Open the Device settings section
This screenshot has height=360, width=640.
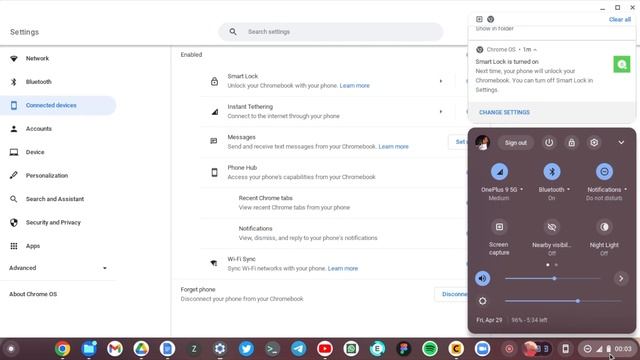pos(35,152)
